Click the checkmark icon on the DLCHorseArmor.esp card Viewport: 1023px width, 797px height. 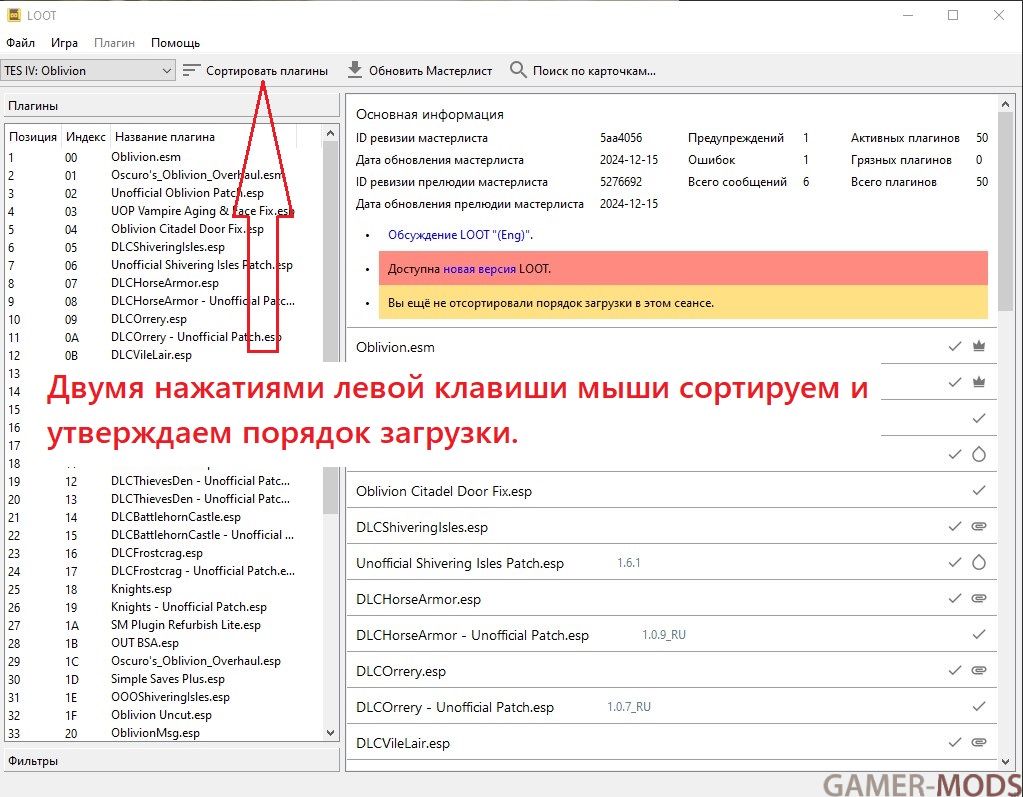point(954,598)
